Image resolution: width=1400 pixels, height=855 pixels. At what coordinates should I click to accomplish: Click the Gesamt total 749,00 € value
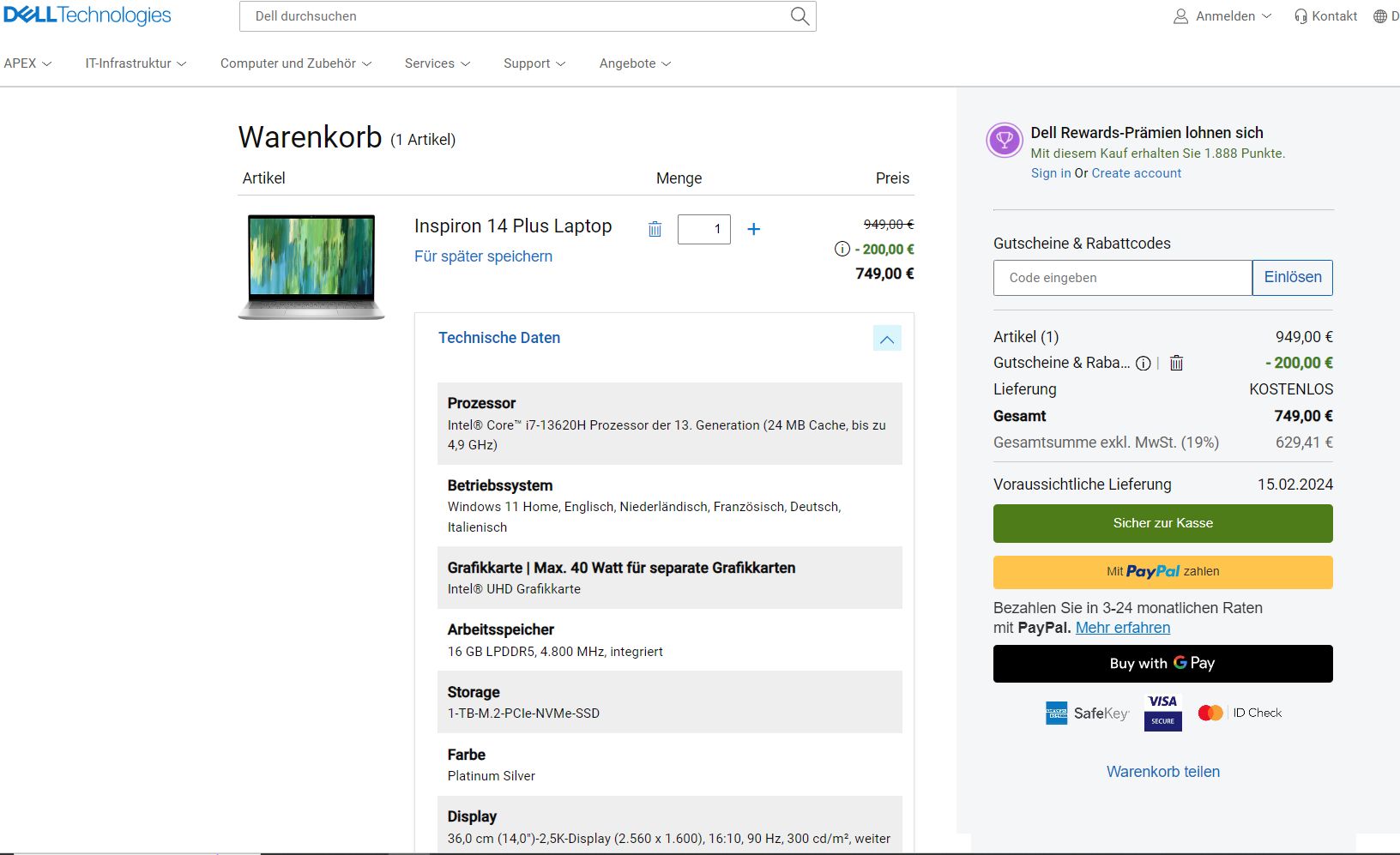[1304, 416]
